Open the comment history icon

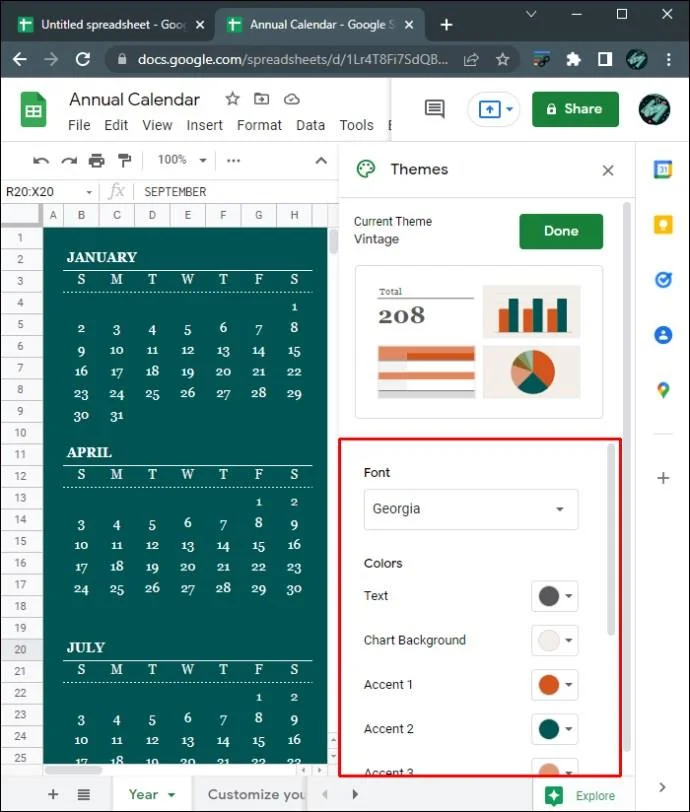point(435,109)
